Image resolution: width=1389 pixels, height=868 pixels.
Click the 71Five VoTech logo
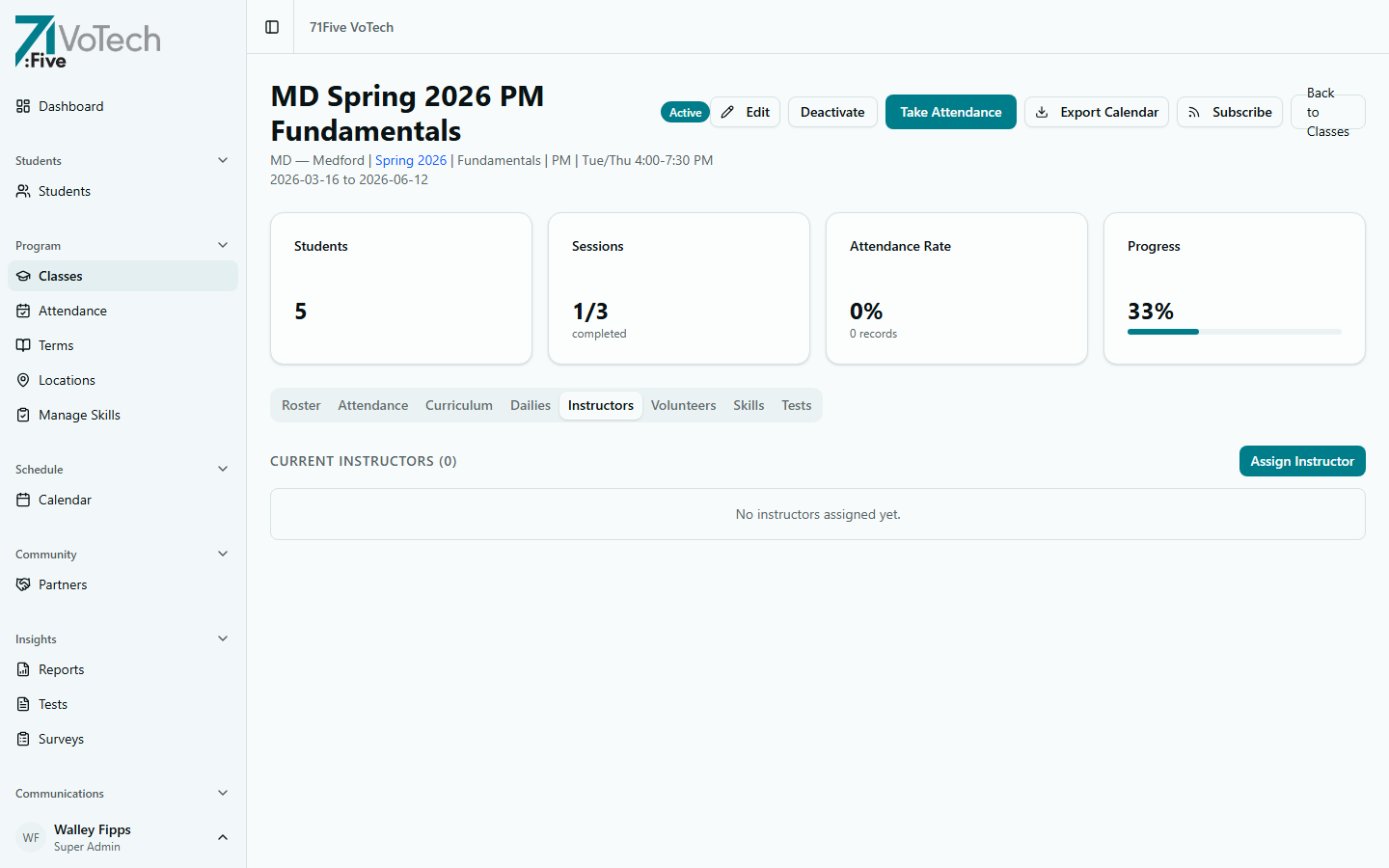pos(87,41)
